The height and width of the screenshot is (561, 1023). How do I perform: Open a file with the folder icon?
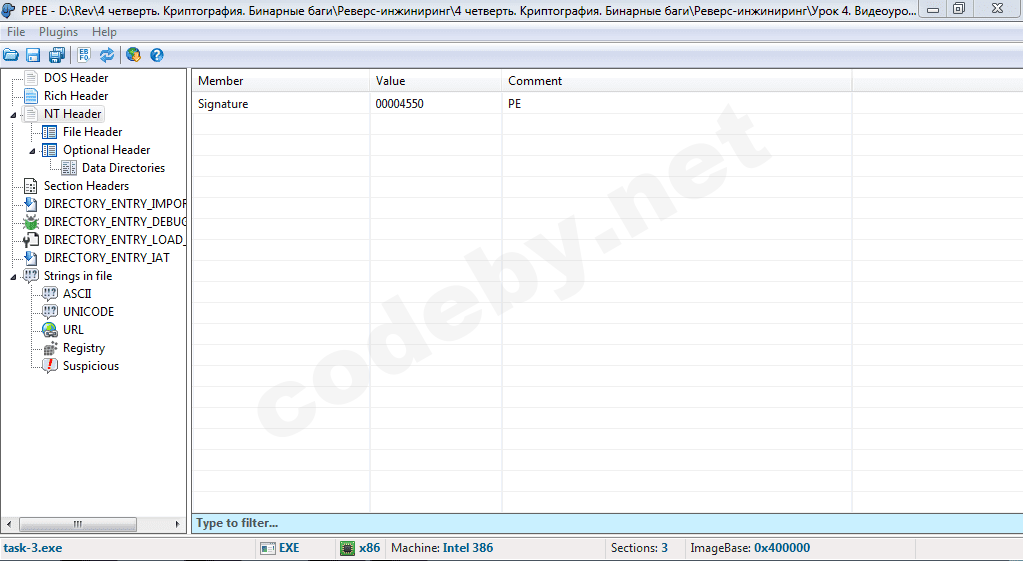(10, 55)
